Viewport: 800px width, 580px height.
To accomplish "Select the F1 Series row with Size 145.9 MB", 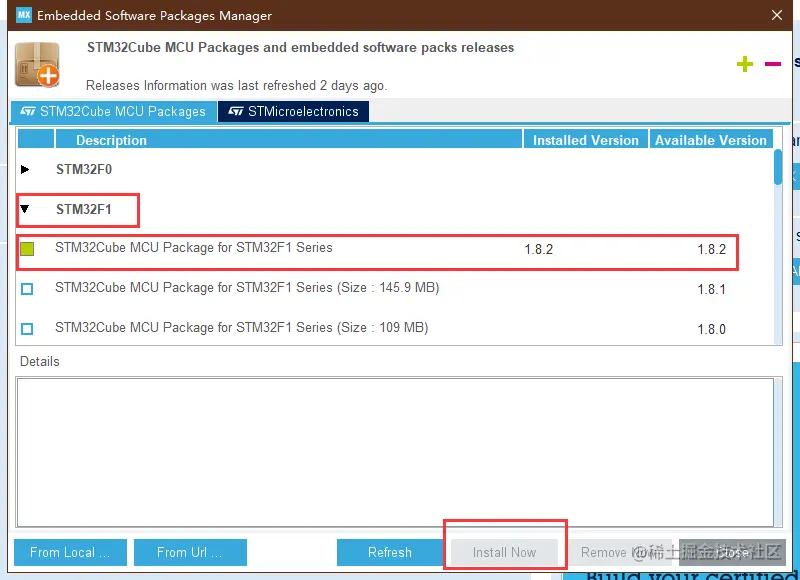I will point(247,288).
